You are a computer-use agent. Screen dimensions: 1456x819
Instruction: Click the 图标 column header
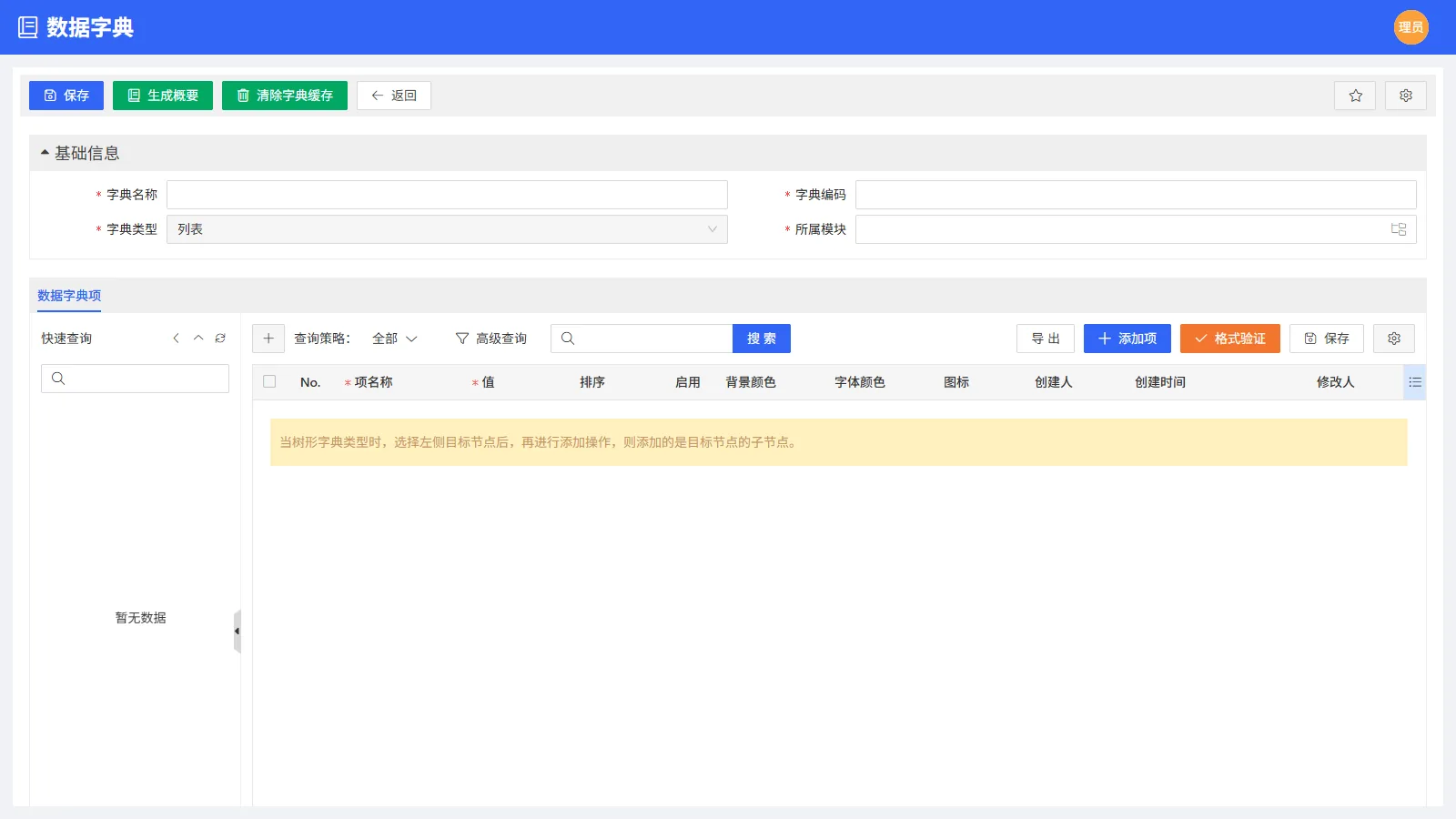pos(956,382)
